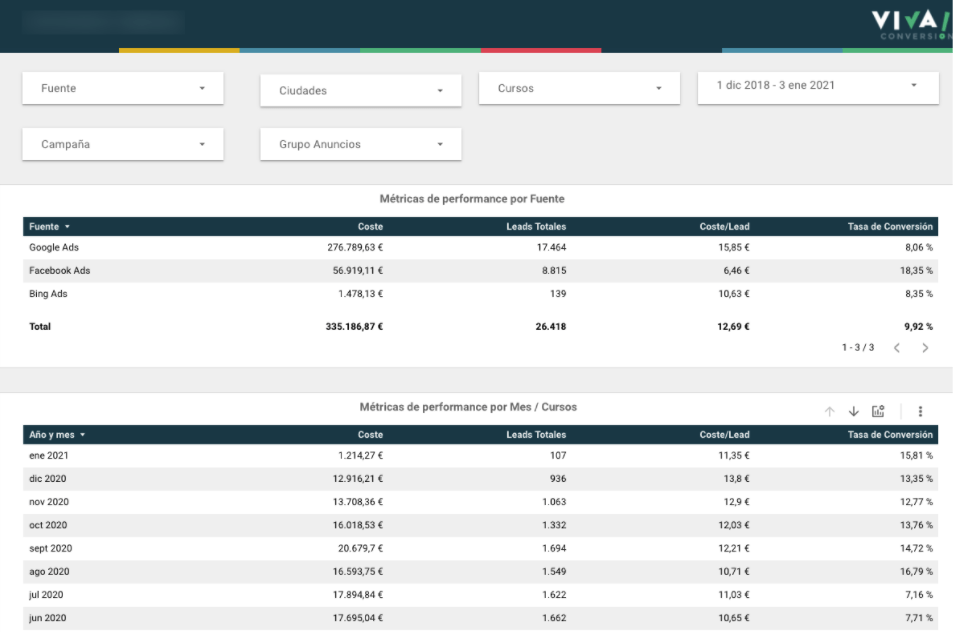Select the sept 2020 row
Viewport: 953px width, 632px height.
click(x=480, y=548)
